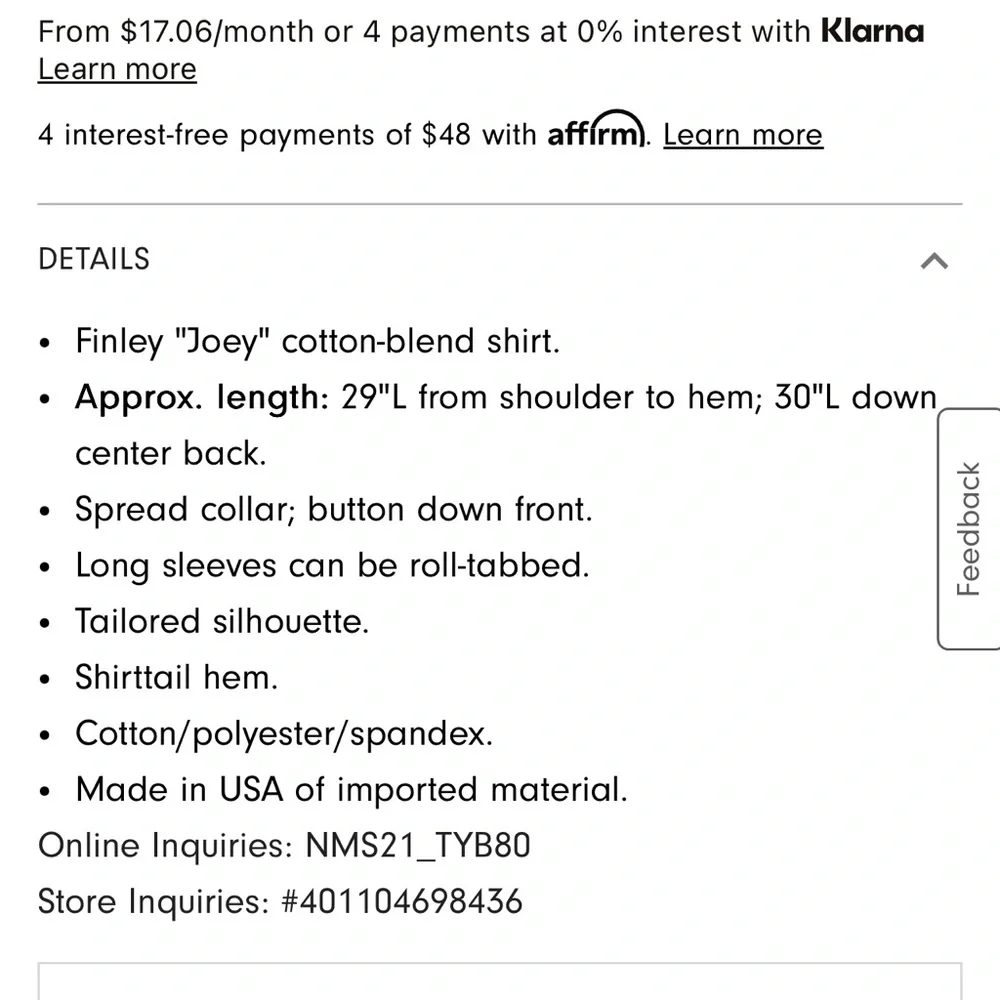Click Finley "Joey" cotton-blend shirt text

317,342
